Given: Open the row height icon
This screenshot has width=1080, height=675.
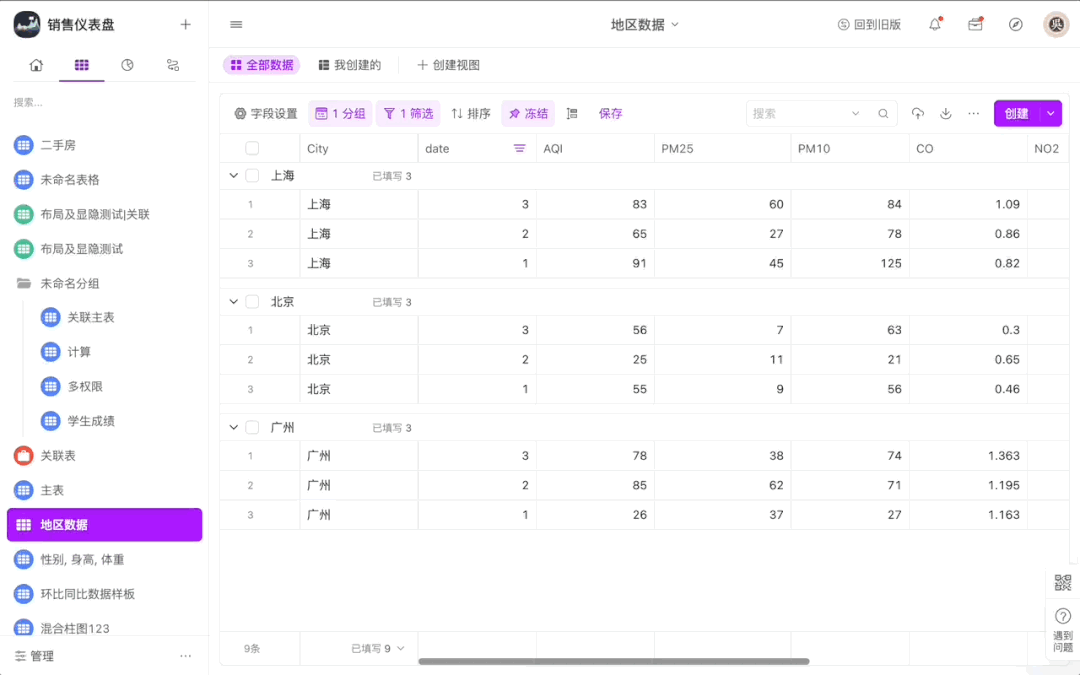Looking at the screenshot, I should pyautogui.click(x=572, y=114).
